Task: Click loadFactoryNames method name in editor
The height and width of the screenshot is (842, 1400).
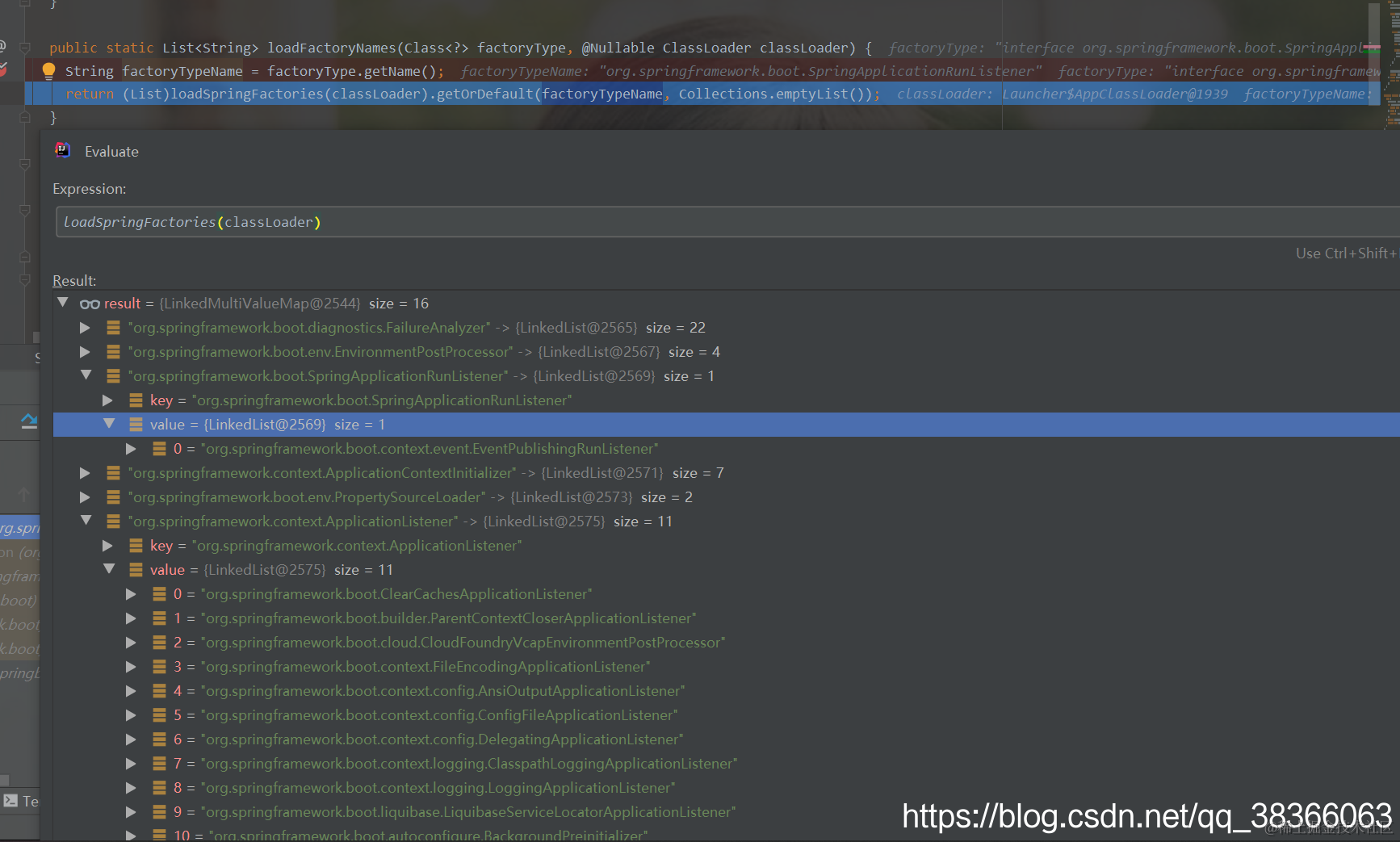Action: 332,48
